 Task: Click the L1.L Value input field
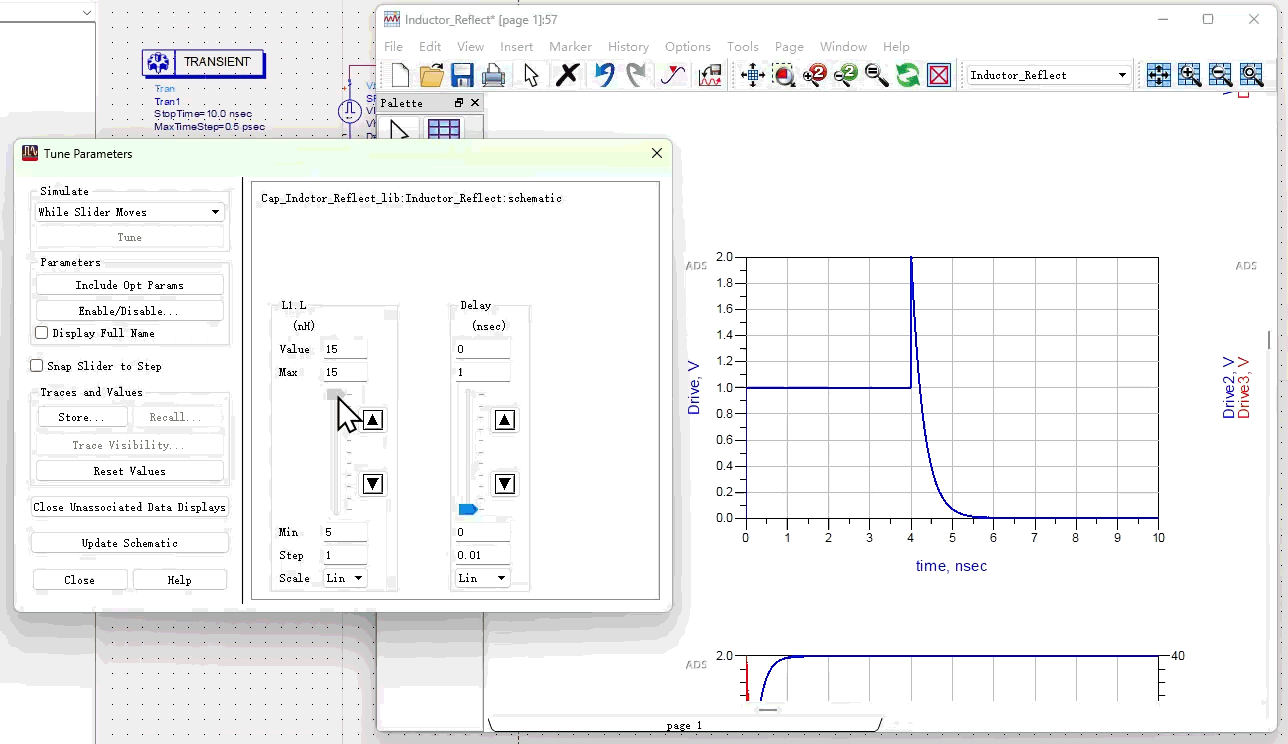[344, 349]
